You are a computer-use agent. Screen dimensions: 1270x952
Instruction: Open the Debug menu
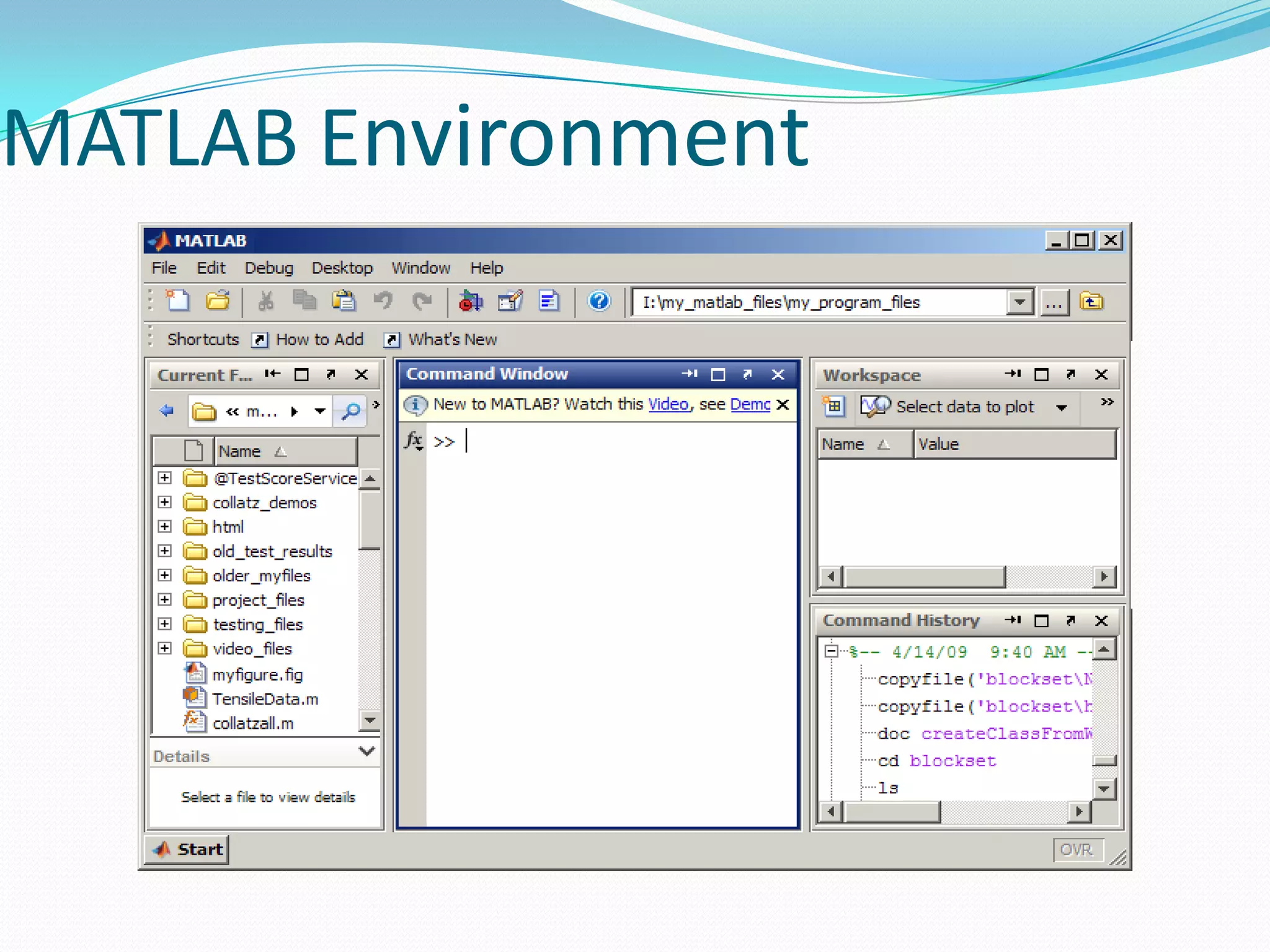pyautogui.click(x=269, y=268)
